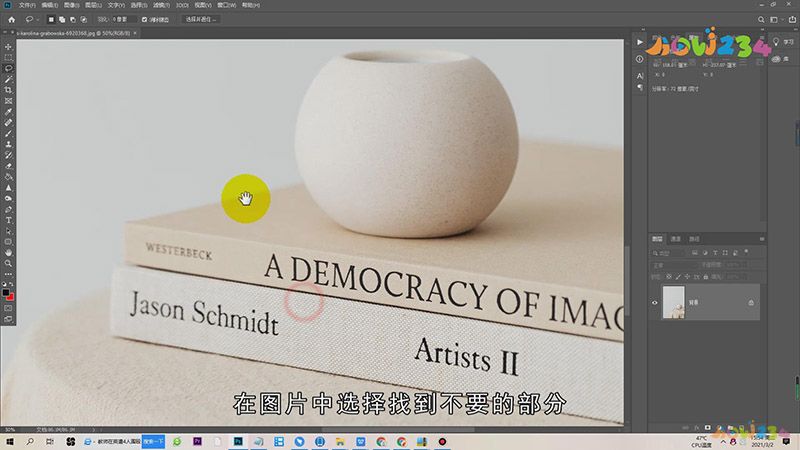
Task: Open the Edit Toolbar ellipsis
Action: click(x=8, y=274)
